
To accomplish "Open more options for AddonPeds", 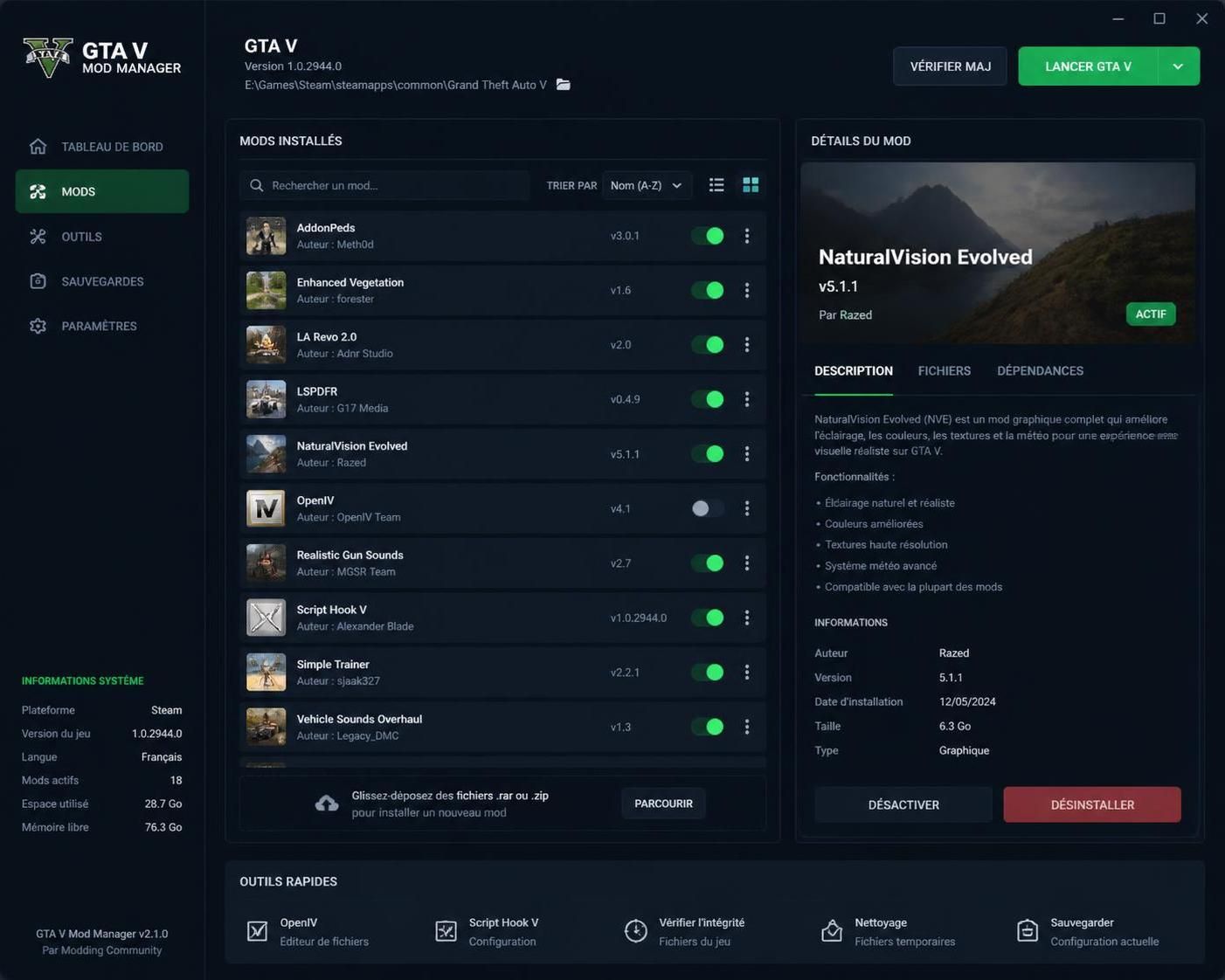I will point(747,236).
